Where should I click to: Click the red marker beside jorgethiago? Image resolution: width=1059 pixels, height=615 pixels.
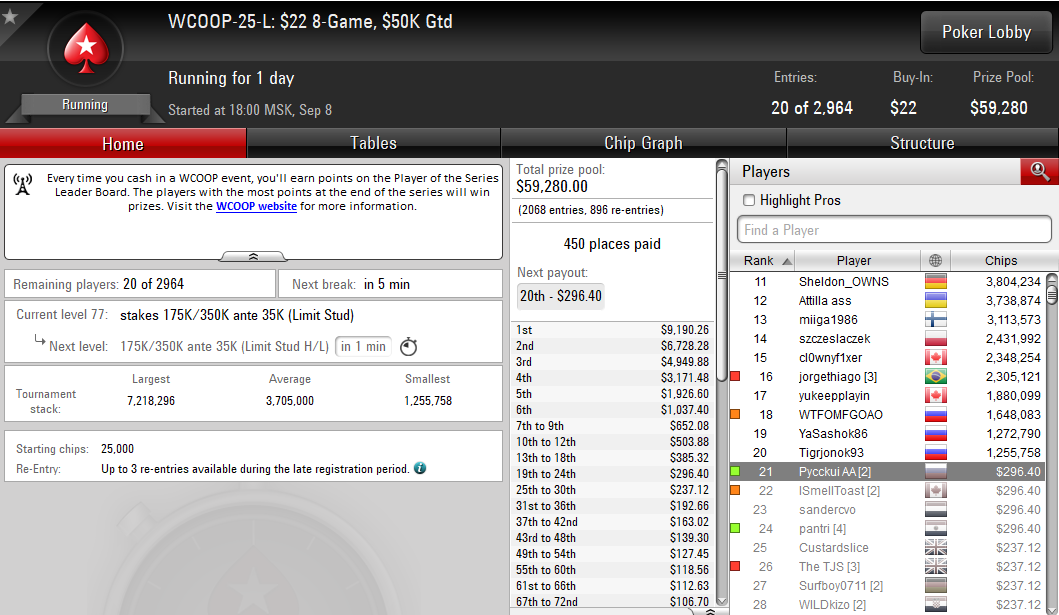coord(735,377)
